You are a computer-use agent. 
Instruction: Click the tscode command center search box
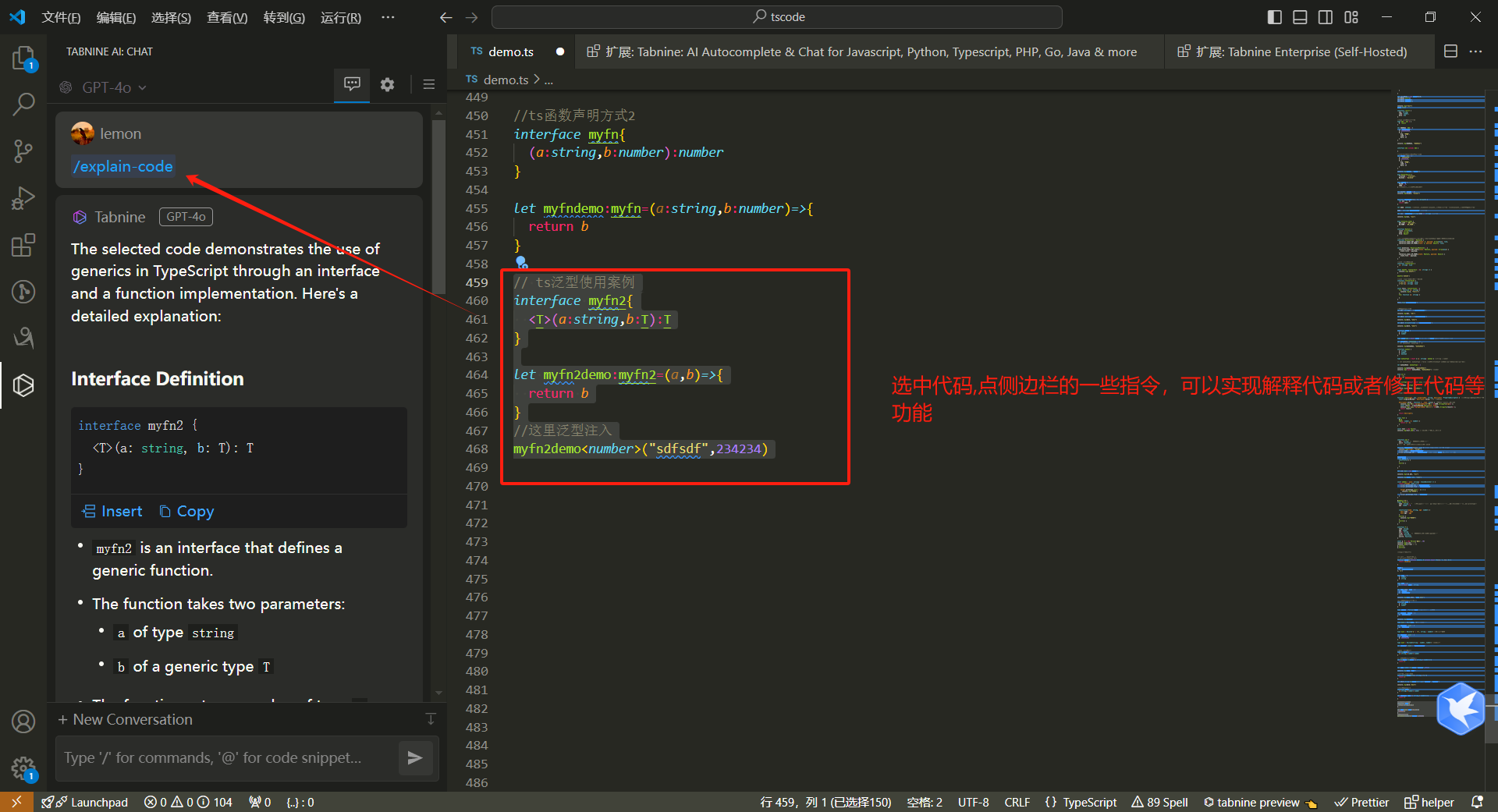click(777, 17)
